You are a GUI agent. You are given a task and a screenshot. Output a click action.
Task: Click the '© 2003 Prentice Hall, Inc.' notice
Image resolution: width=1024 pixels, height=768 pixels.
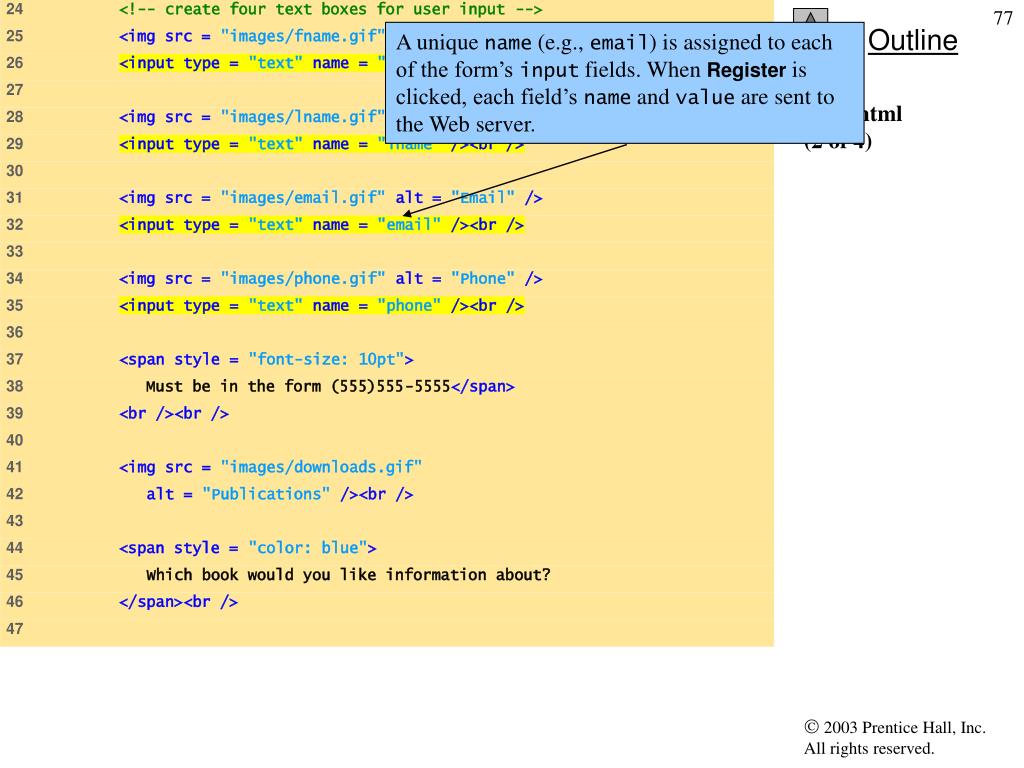pos(895,728)
